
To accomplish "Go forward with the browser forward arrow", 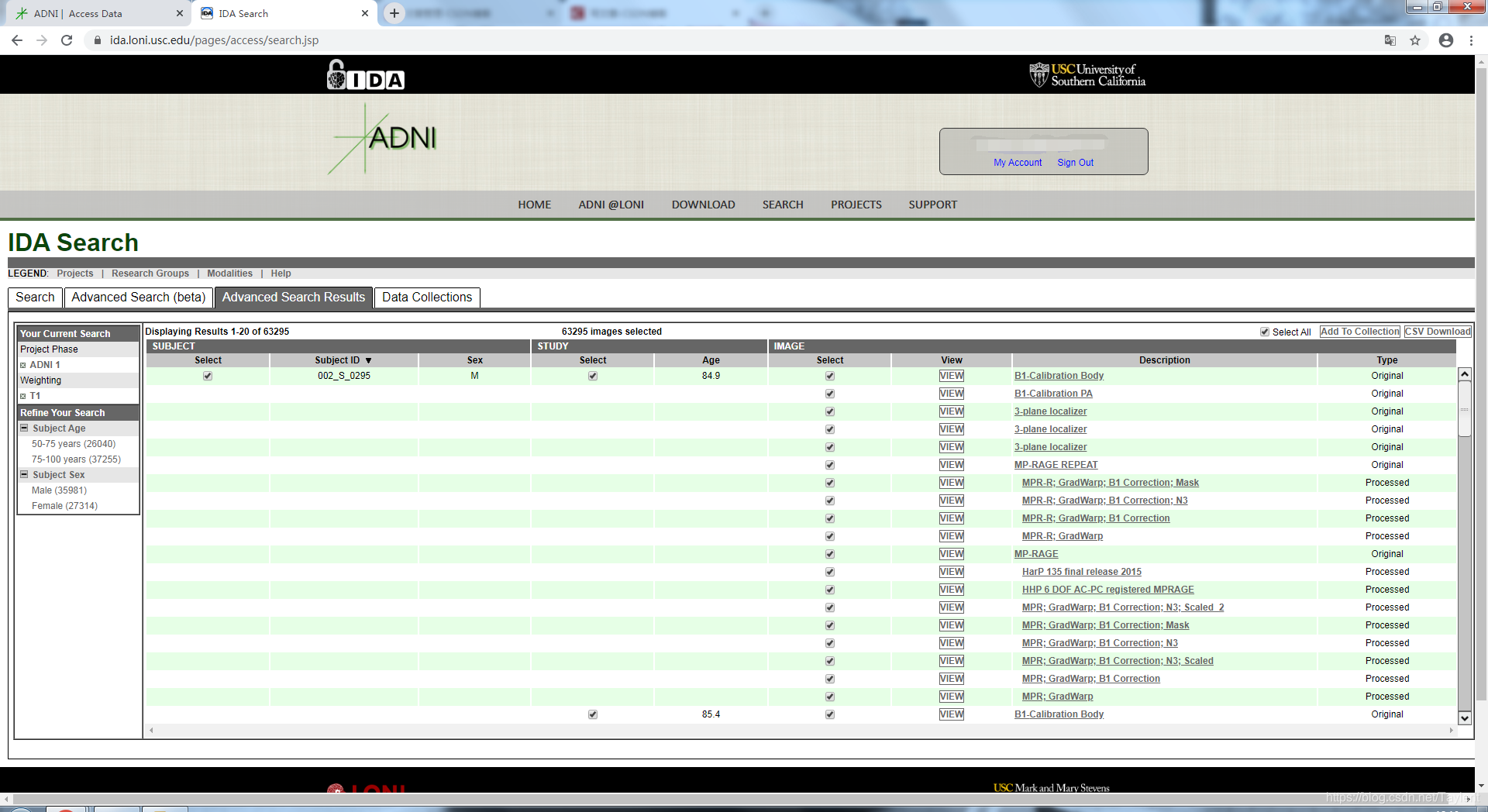I will [42, 40].
